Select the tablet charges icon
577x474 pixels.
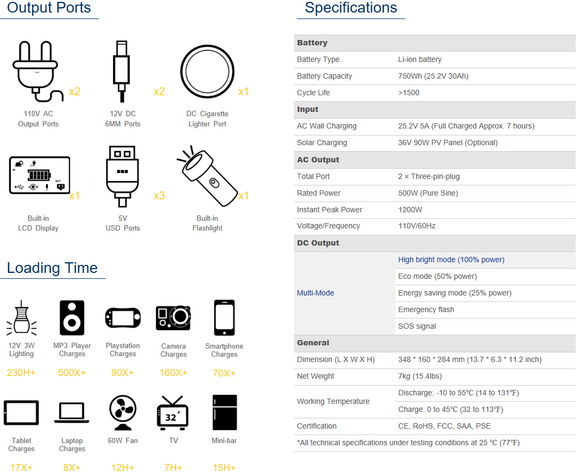(21, 413)
